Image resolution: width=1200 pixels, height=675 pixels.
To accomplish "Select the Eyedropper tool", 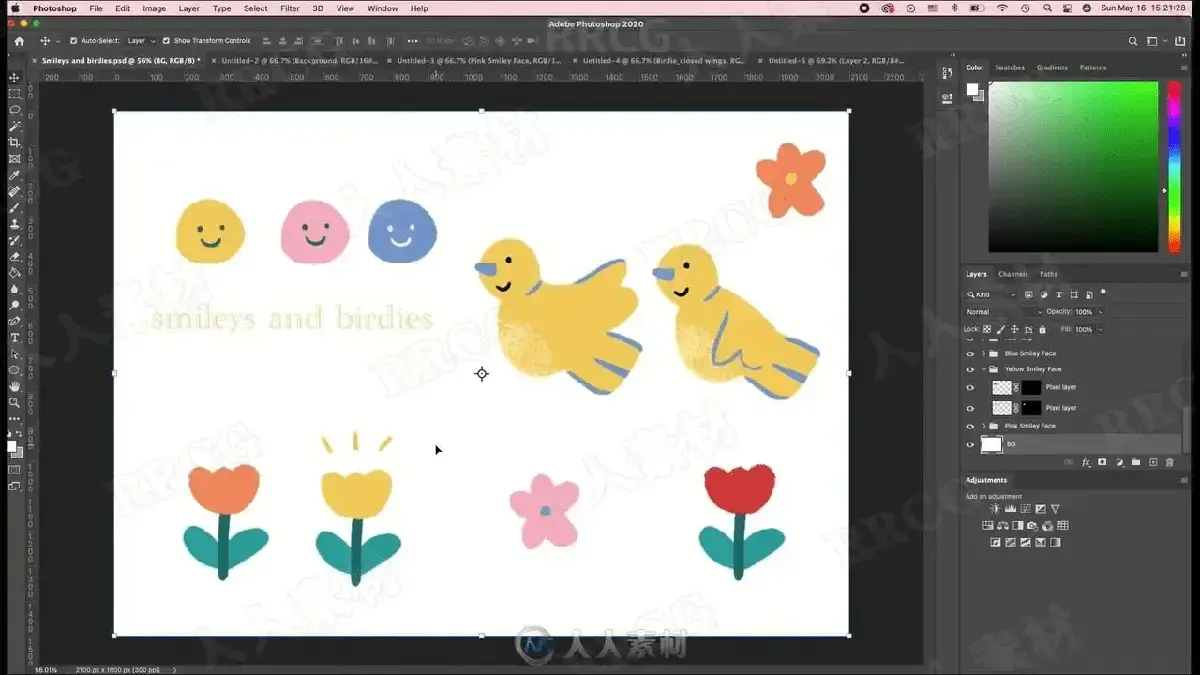I will point(15,175).
